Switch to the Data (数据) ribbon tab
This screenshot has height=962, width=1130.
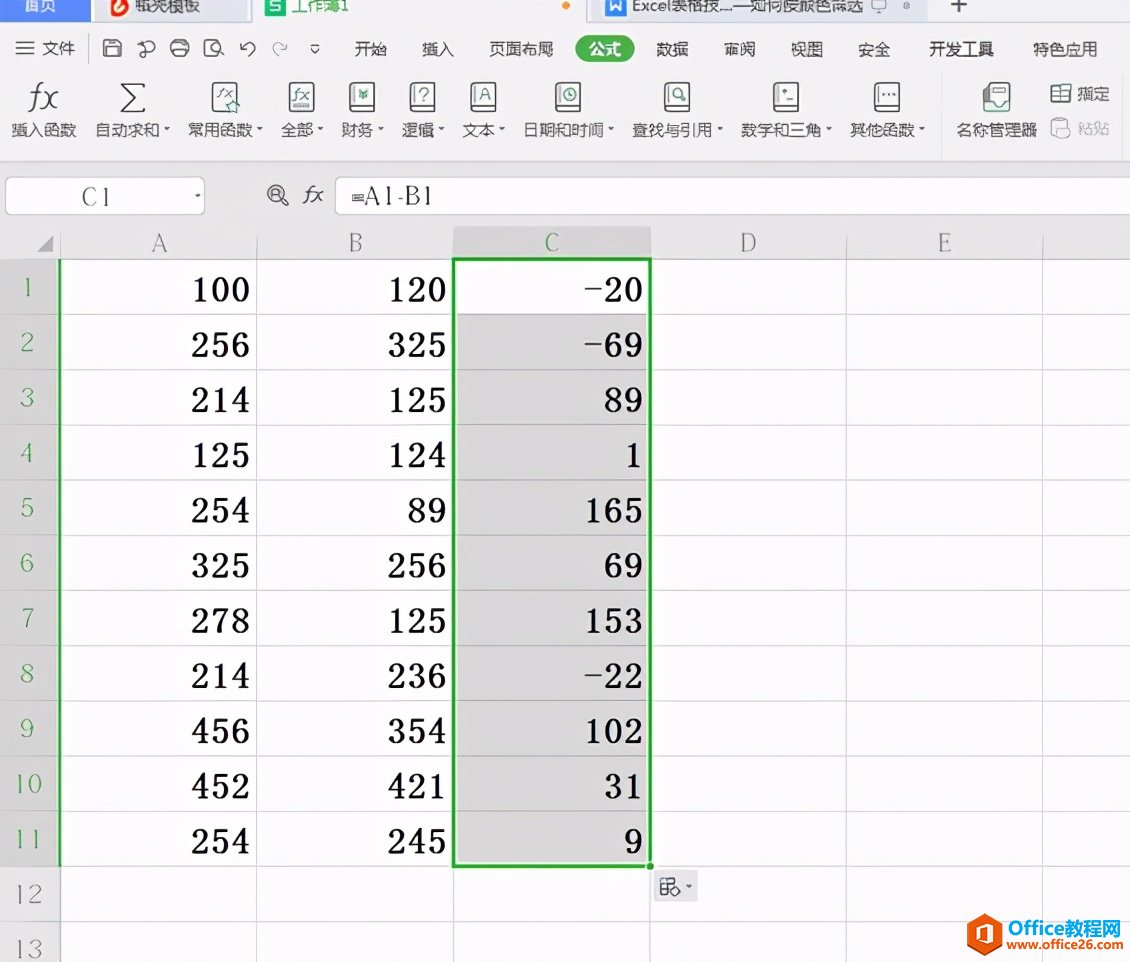[671, 49]
